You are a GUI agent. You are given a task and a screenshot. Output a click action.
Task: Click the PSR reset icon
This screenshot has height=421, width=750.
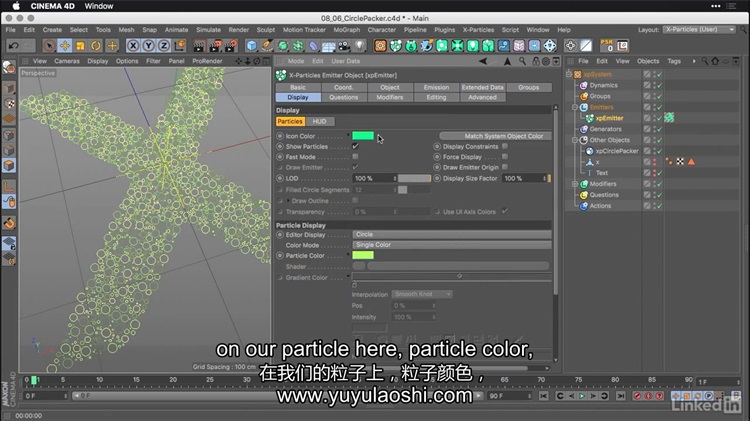click(607, 46)
